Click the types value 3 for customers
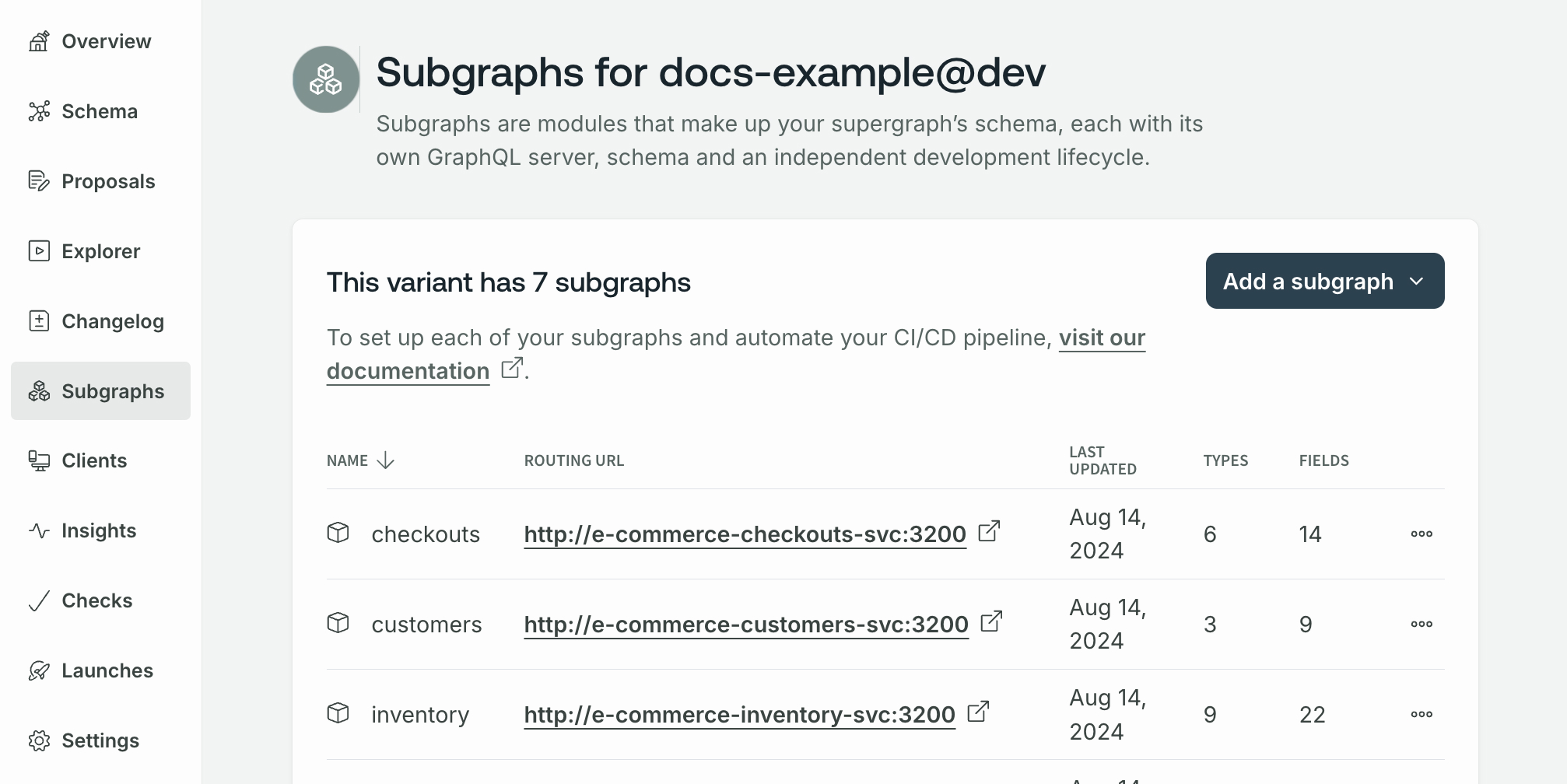Image resolution: width=1567 pixels, height=784 pixels. (1210, 625)
